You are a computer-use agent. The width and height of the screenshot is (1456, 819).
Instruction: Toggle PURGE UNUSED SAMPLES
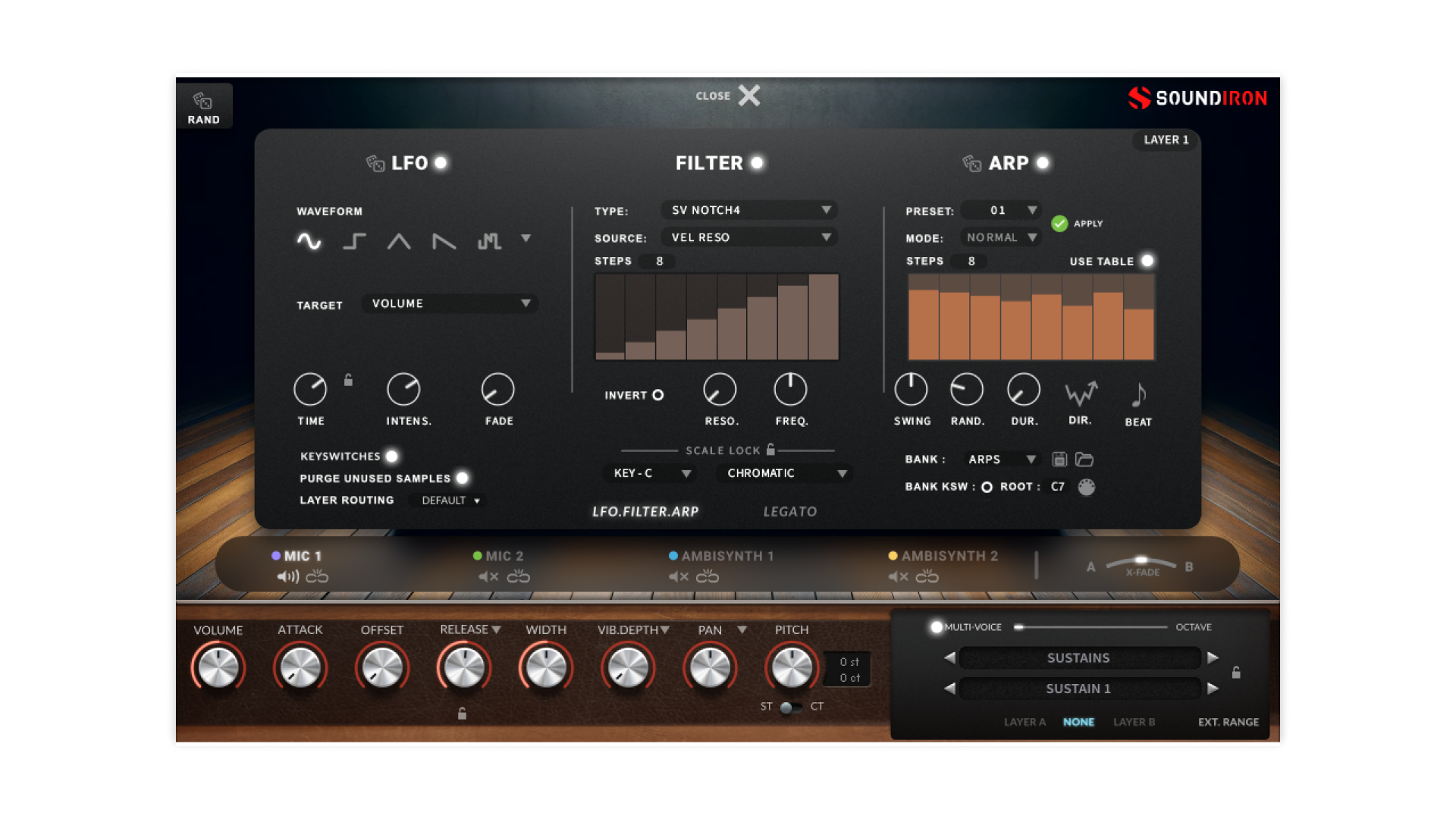[463, 478]
